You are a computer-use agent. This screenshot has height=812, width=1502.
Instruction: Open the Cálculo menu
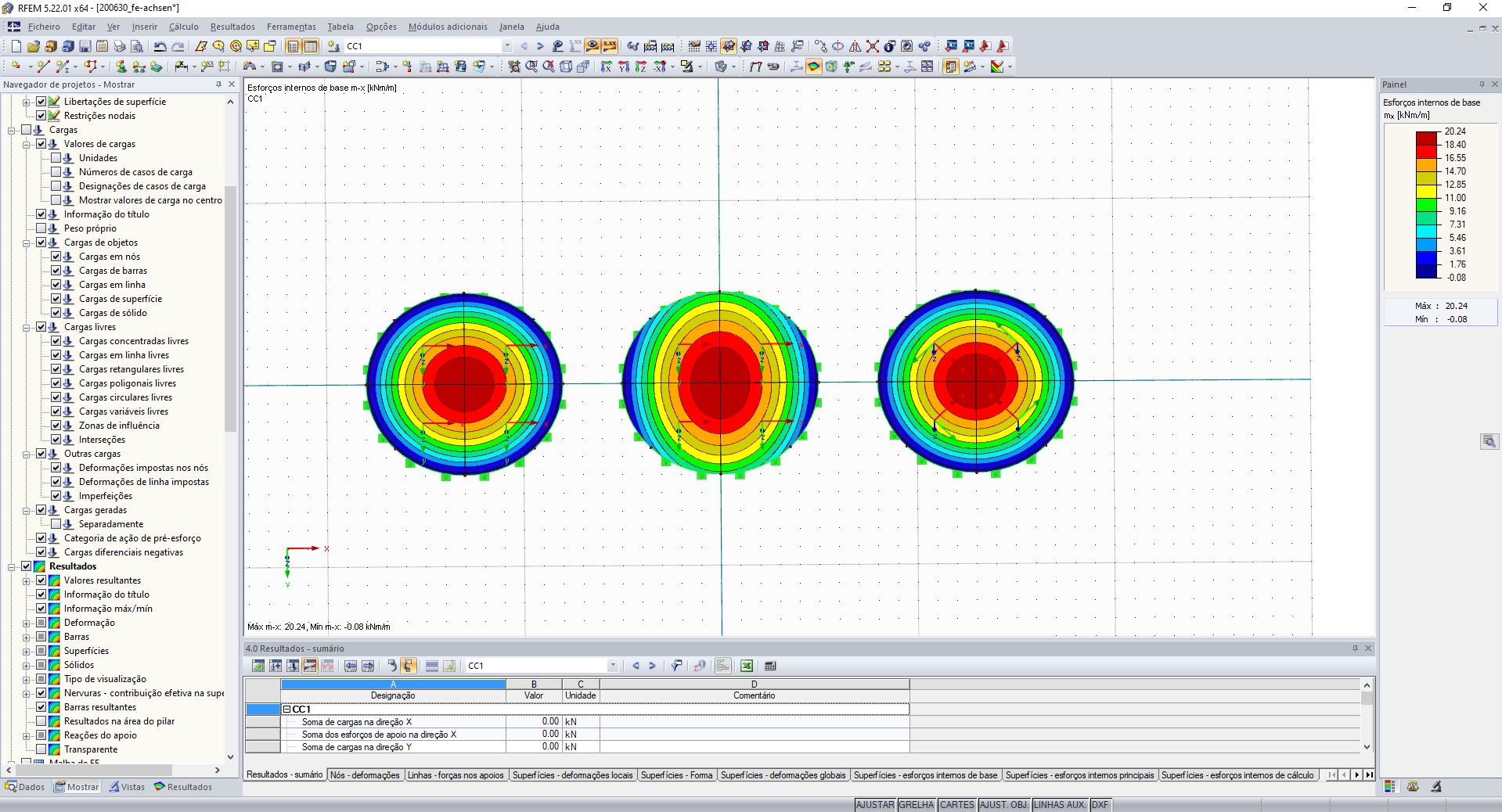[184, 27]
